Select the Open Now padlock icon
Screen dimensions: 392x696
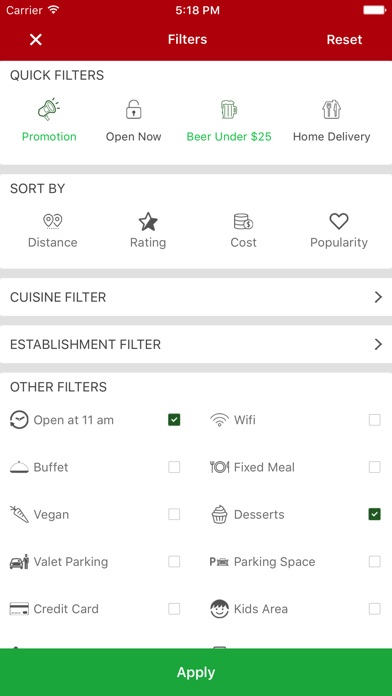point(133,109)
